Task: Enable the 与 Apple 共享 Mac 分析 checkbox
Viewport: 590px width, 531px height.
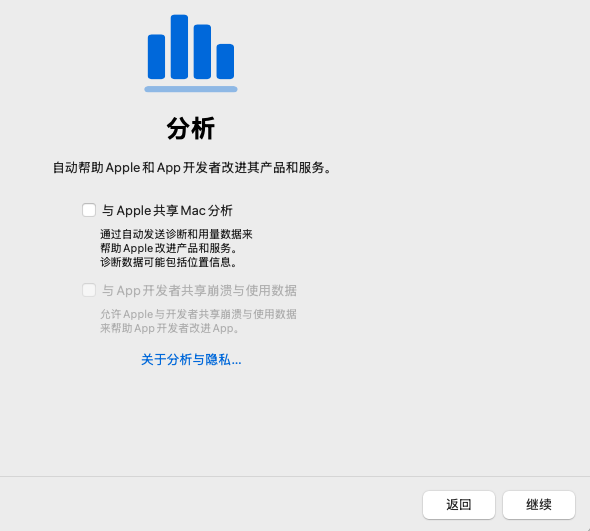Action: click(89, 210)
